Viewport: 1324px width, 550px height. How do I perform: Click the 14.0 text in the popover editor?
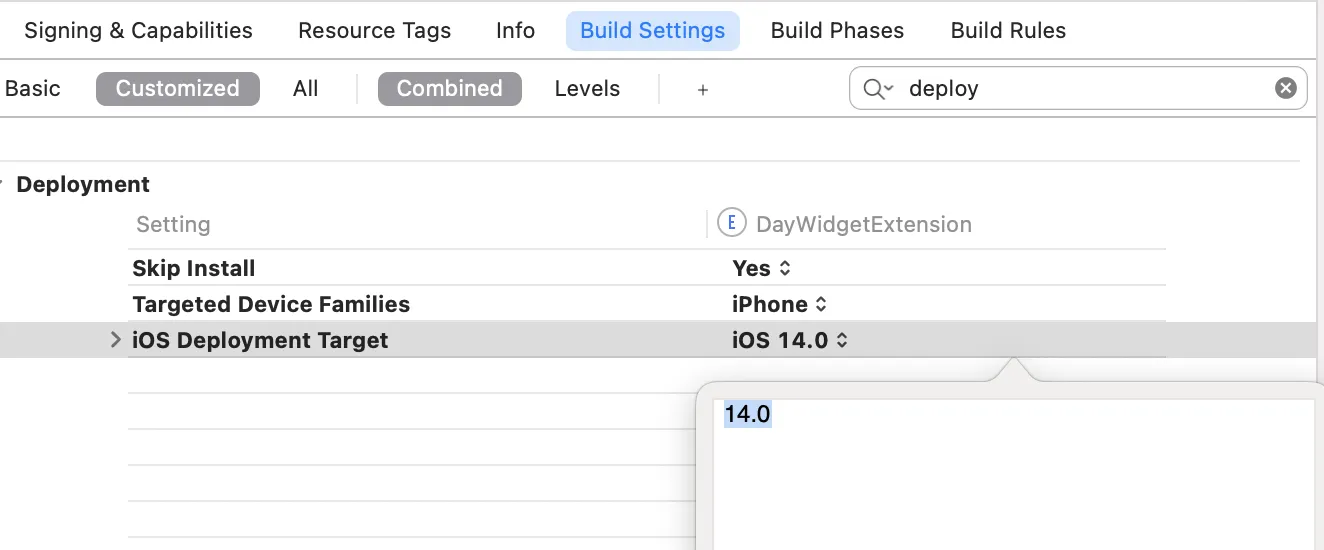click(748, 414)
